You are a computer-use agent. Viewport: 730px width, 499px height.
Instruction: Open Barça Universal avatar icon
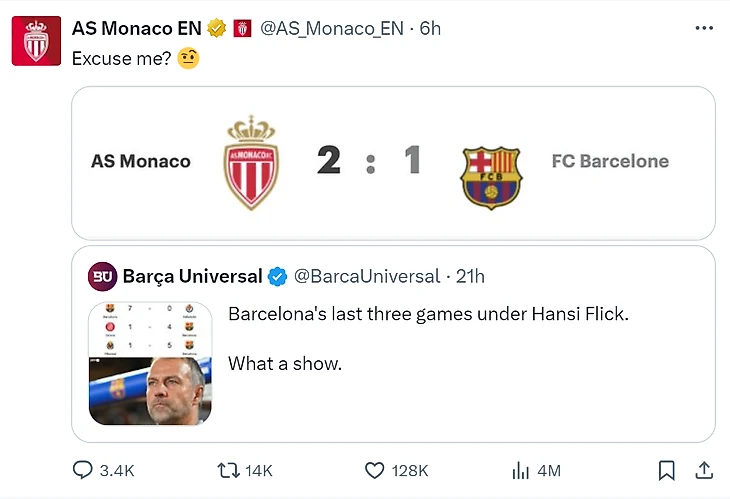point(102,276)
